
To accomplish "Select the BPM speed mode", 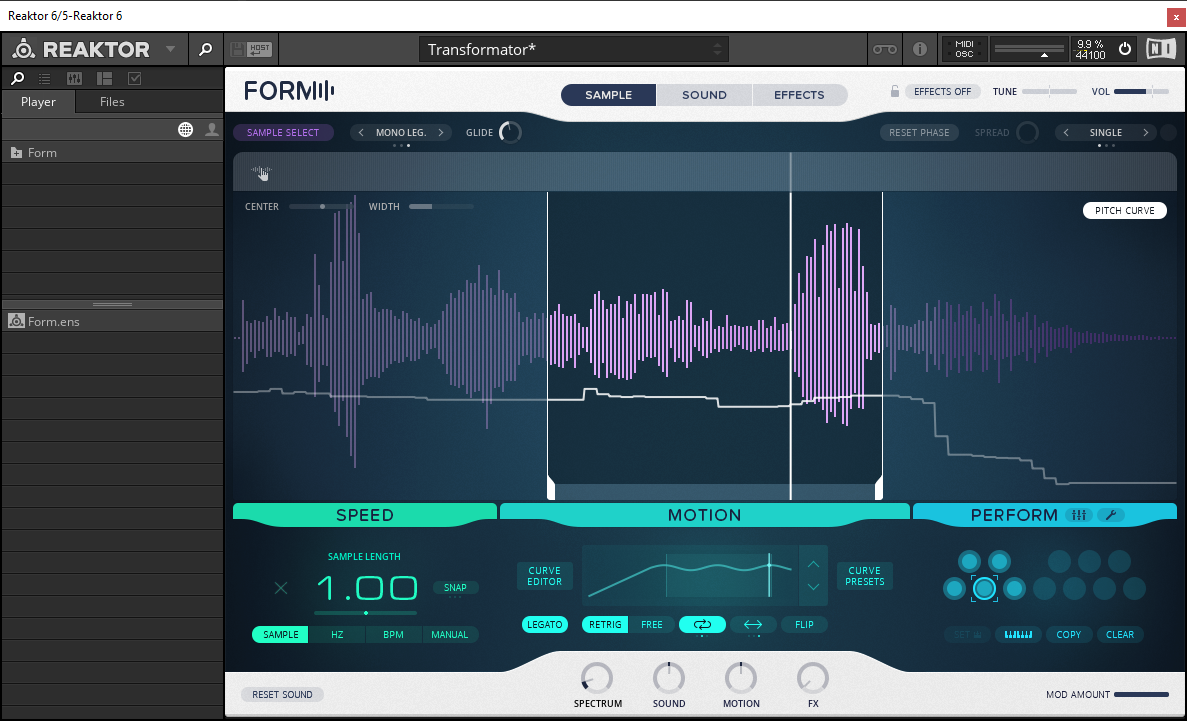I will pos(393,634).
